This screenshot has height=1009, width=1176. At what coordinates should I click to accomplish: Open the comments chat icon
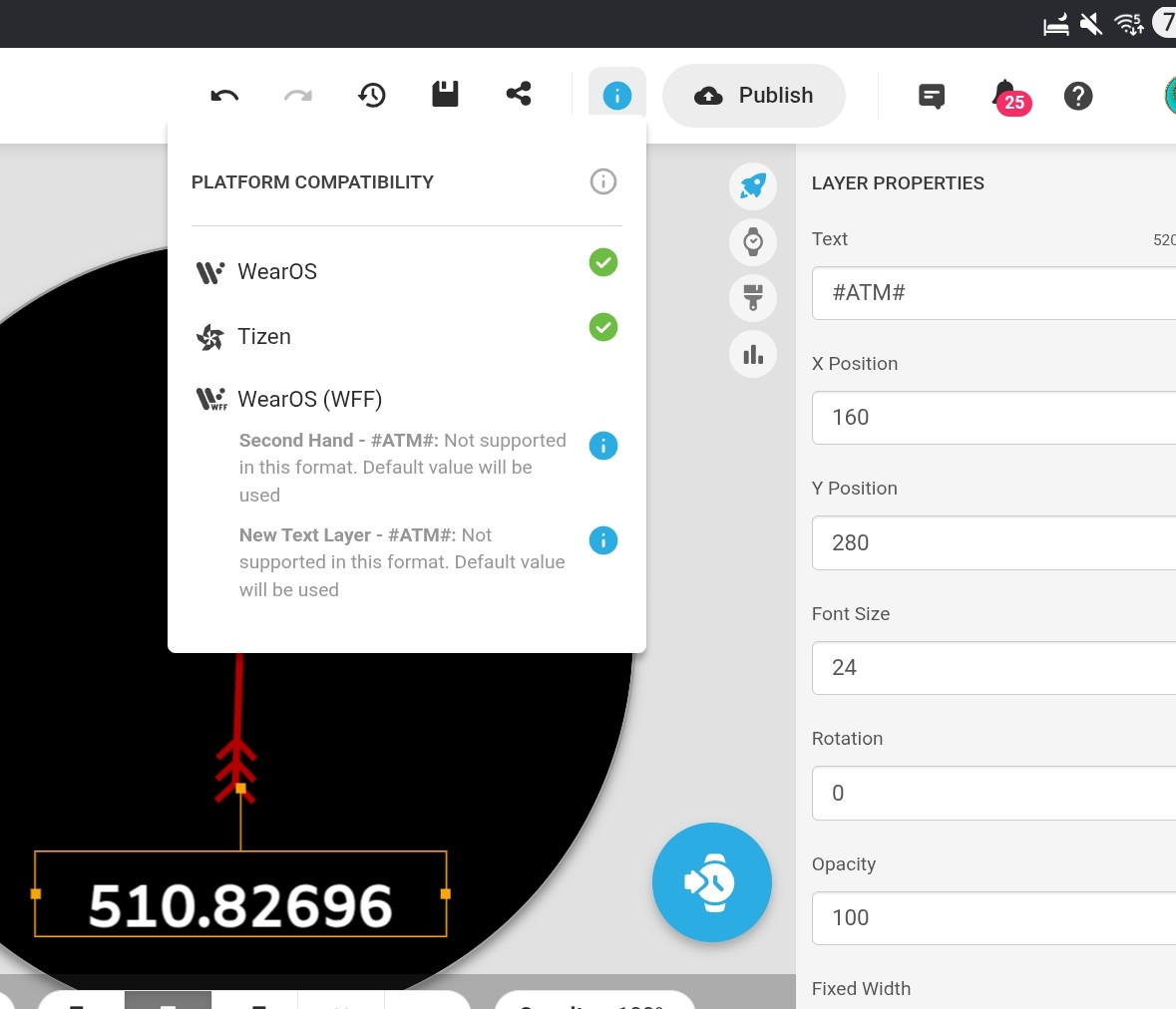[x=932, y=96]
